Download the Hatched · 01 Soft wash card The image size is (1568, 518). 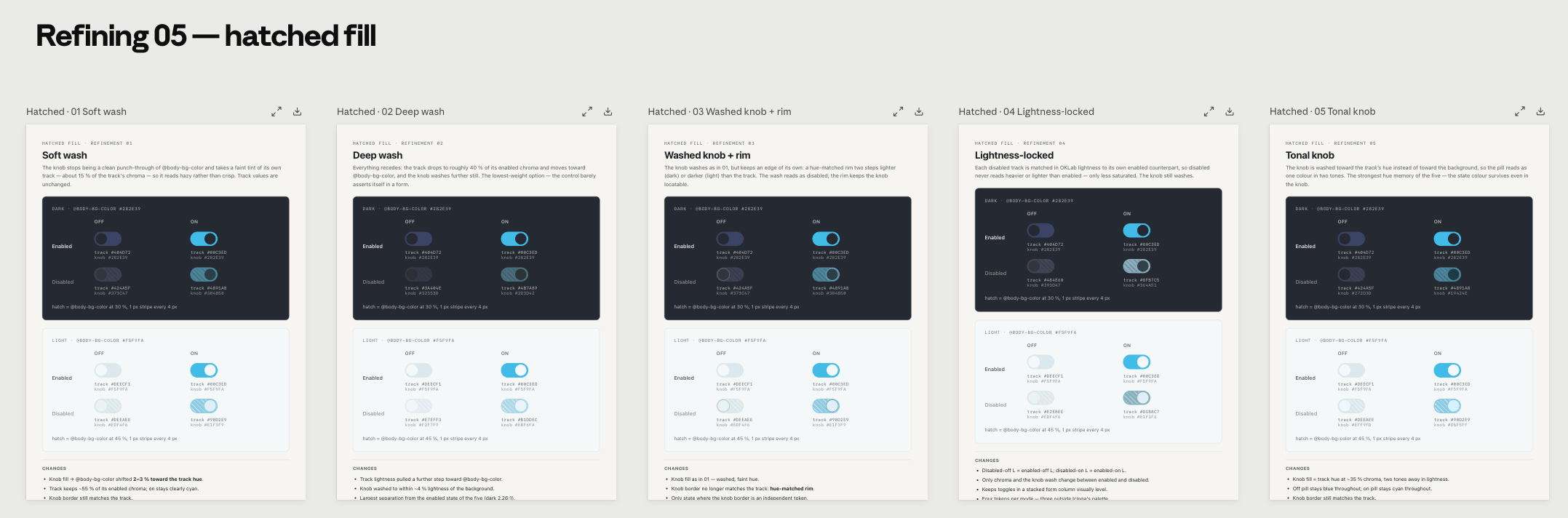(x=297, y=111)
